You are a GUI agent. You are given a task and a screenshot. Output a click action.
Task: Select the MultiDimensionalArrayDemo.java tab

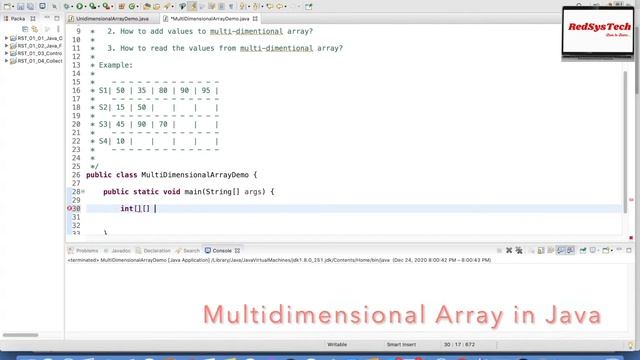209,19
